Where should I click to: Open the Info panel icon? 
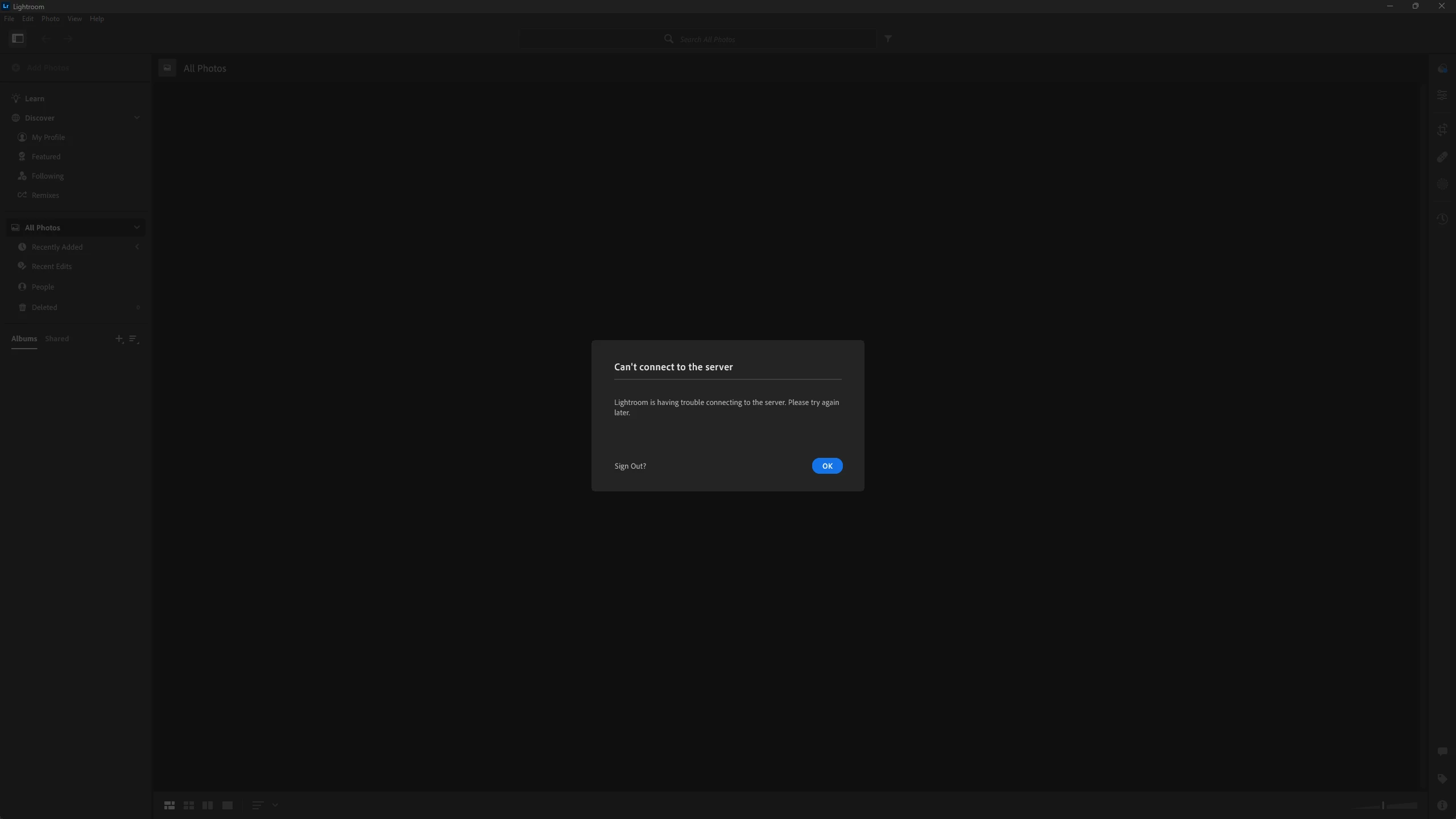click(x=1442, y=805)
